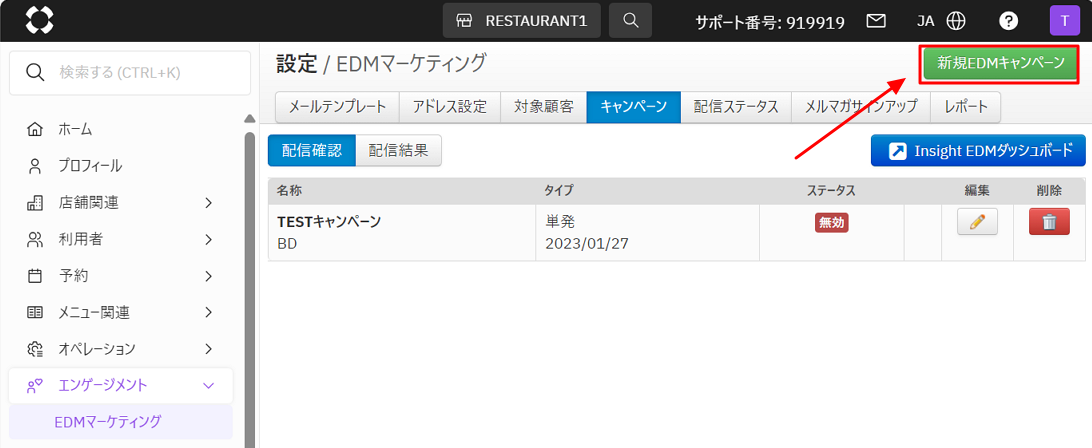Open the purple T user avatar
The image size is (1092, 448).
1064,20
